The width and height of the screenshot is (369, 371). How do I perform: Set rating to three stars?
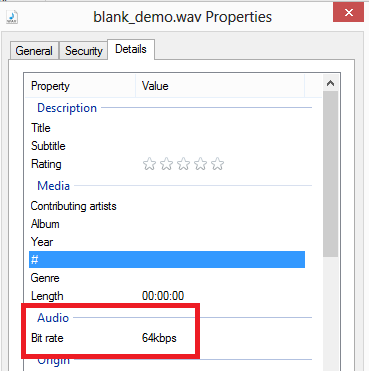tap(183, 164)
